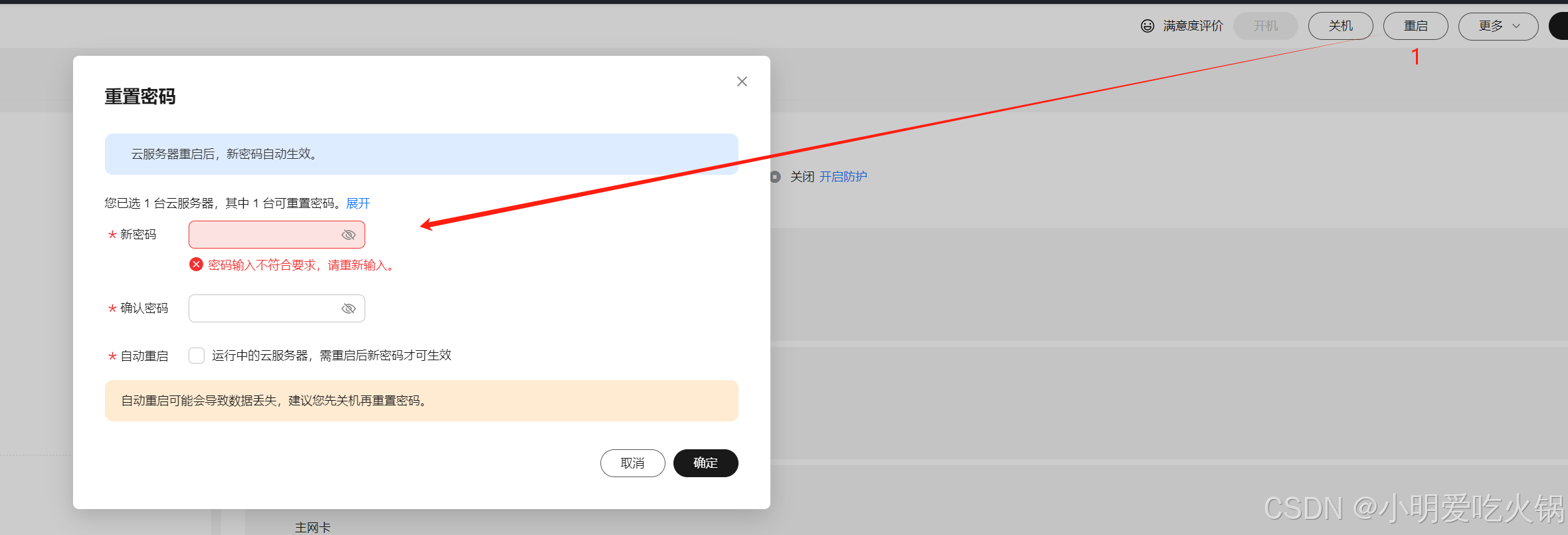The width and height of the screenshot is (1568, 535).
Task: Confirm the password reset with 确定
Action: point(705,463)
